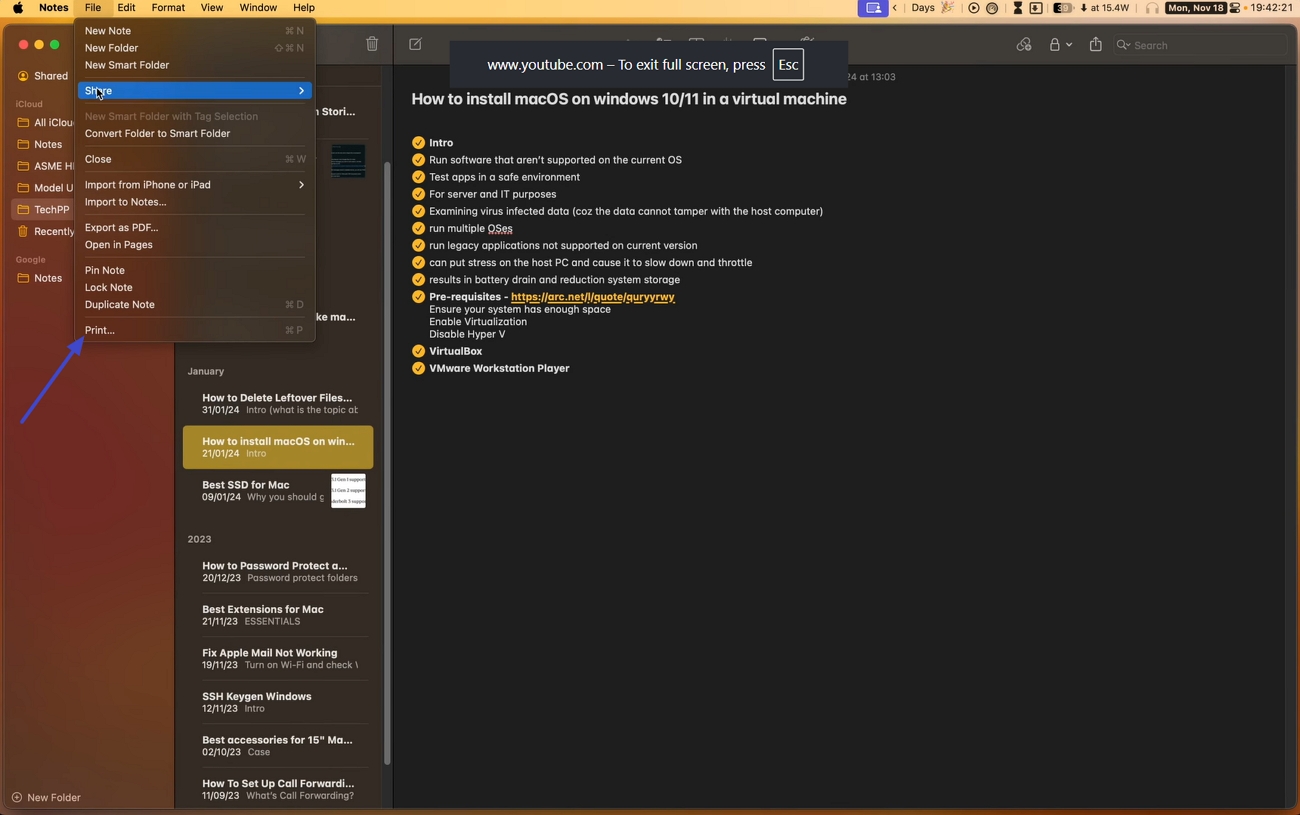Open the lock note dropdown in toolbar
Image resolution: width=1300 pixels, height=815 pixels.
tap(1060, 45)
